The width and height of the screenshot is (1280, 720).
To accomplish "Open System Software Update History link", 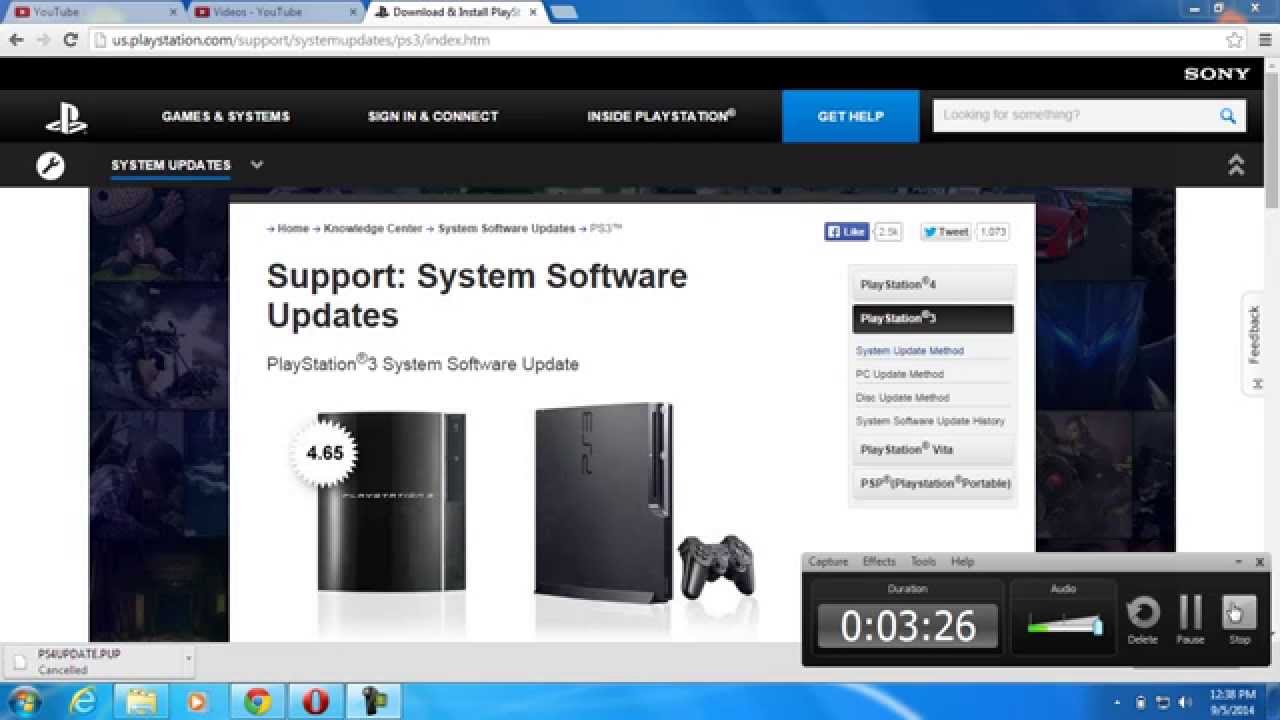I will pos(930,421).
